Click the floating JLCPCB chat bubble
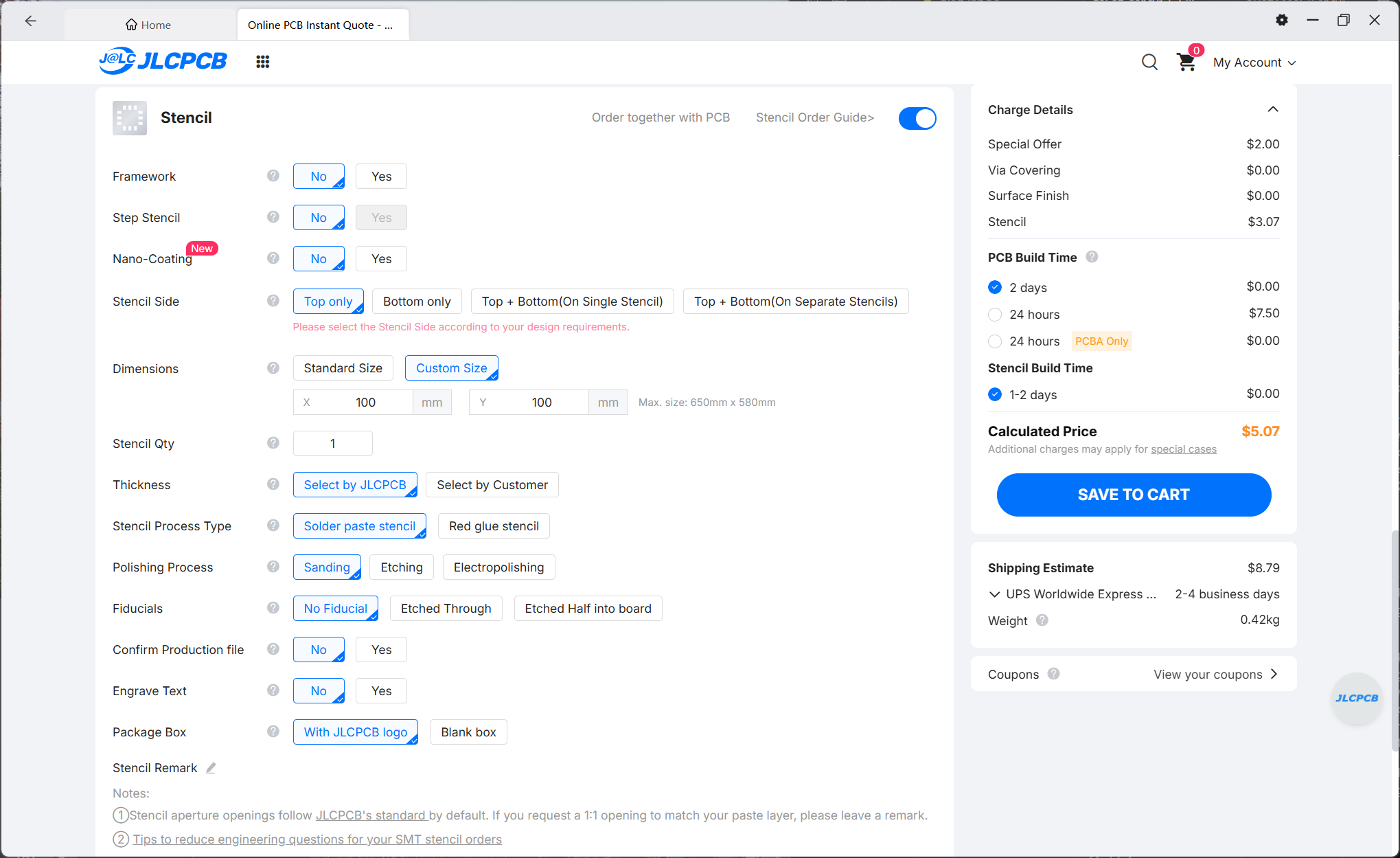1400x858 pixels. pyautogui.click(x=1356, y=698)
